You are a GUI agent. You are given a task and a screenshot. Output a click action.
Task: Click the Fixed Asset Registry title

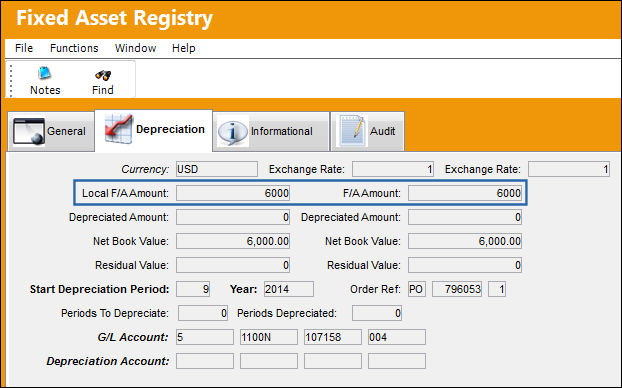[115, 19]
